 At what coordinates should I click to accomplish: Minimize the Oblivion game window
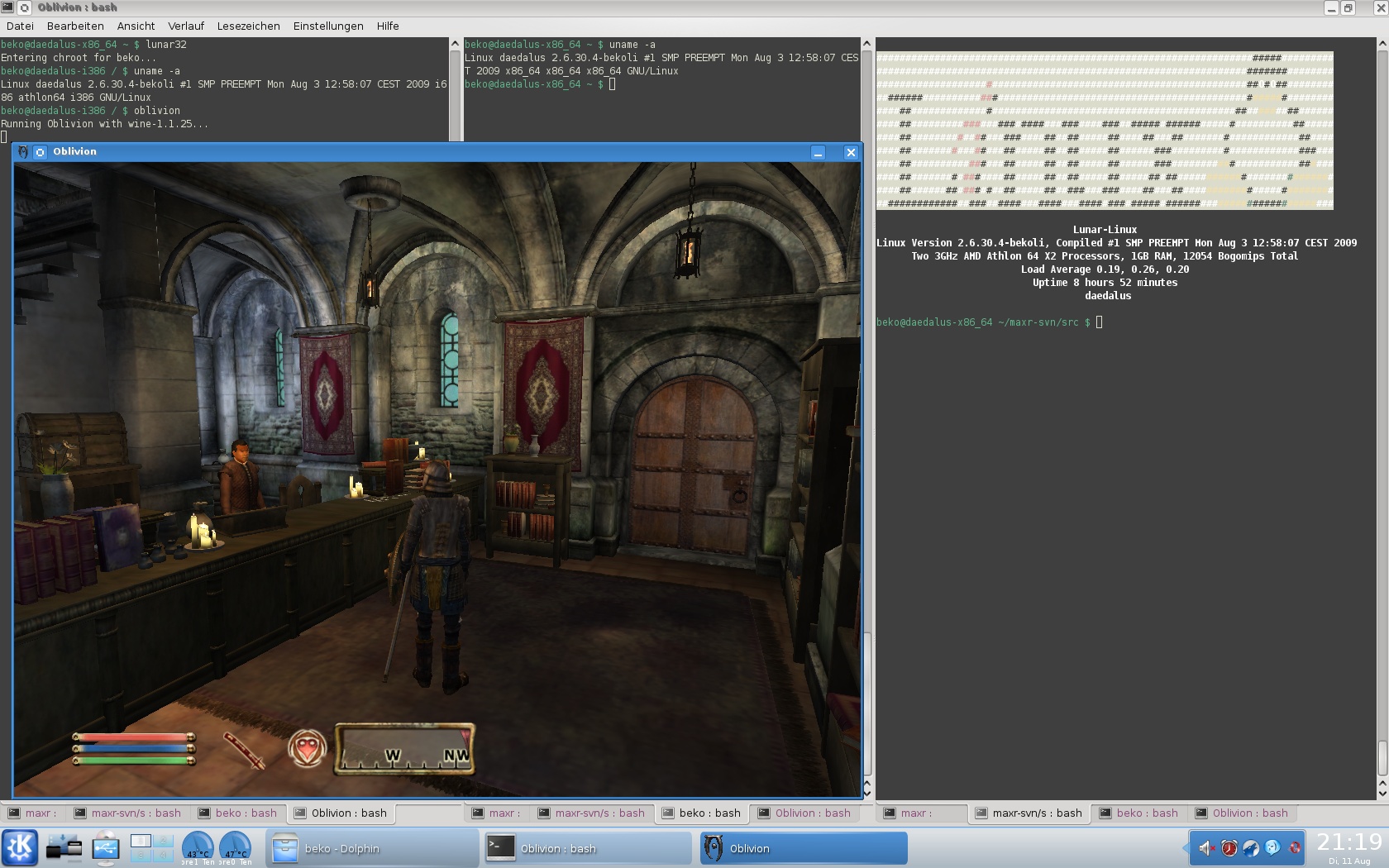pos(818,153)
